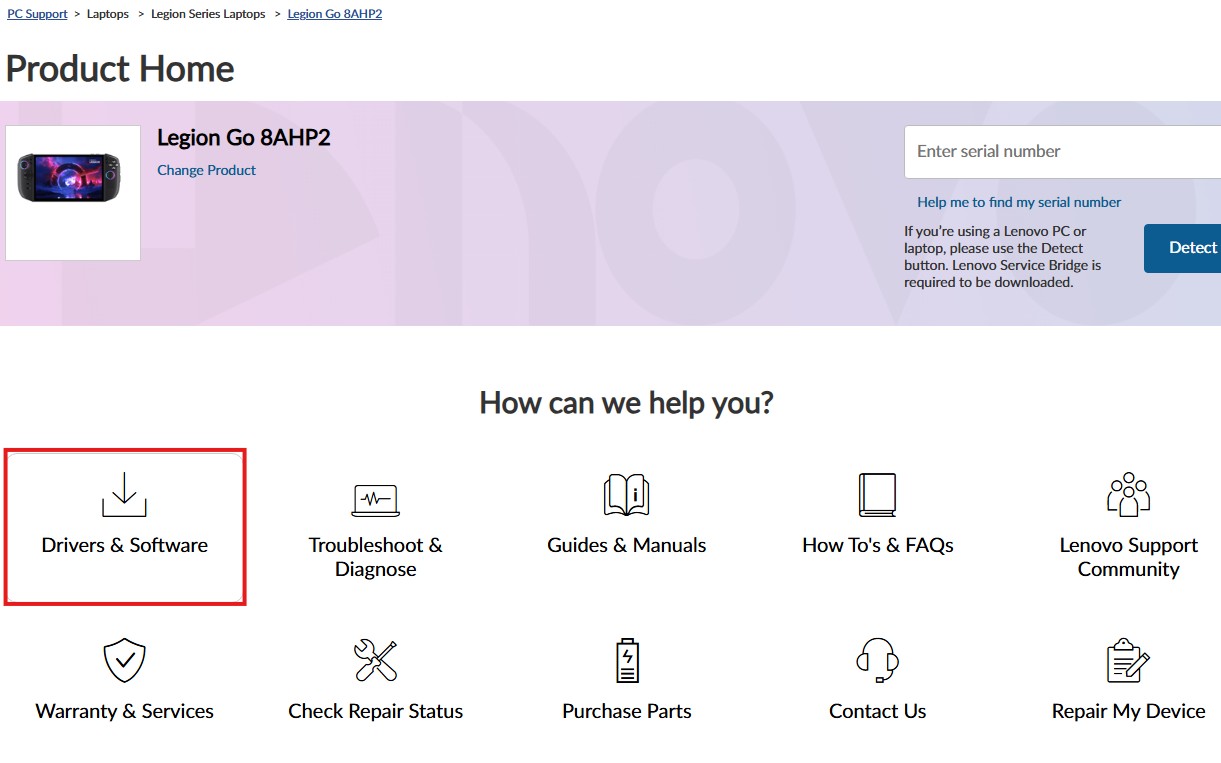Open Purchase Parts text link
The height and width of the screenshot is (763, 1221).
[x=627, y=711]
